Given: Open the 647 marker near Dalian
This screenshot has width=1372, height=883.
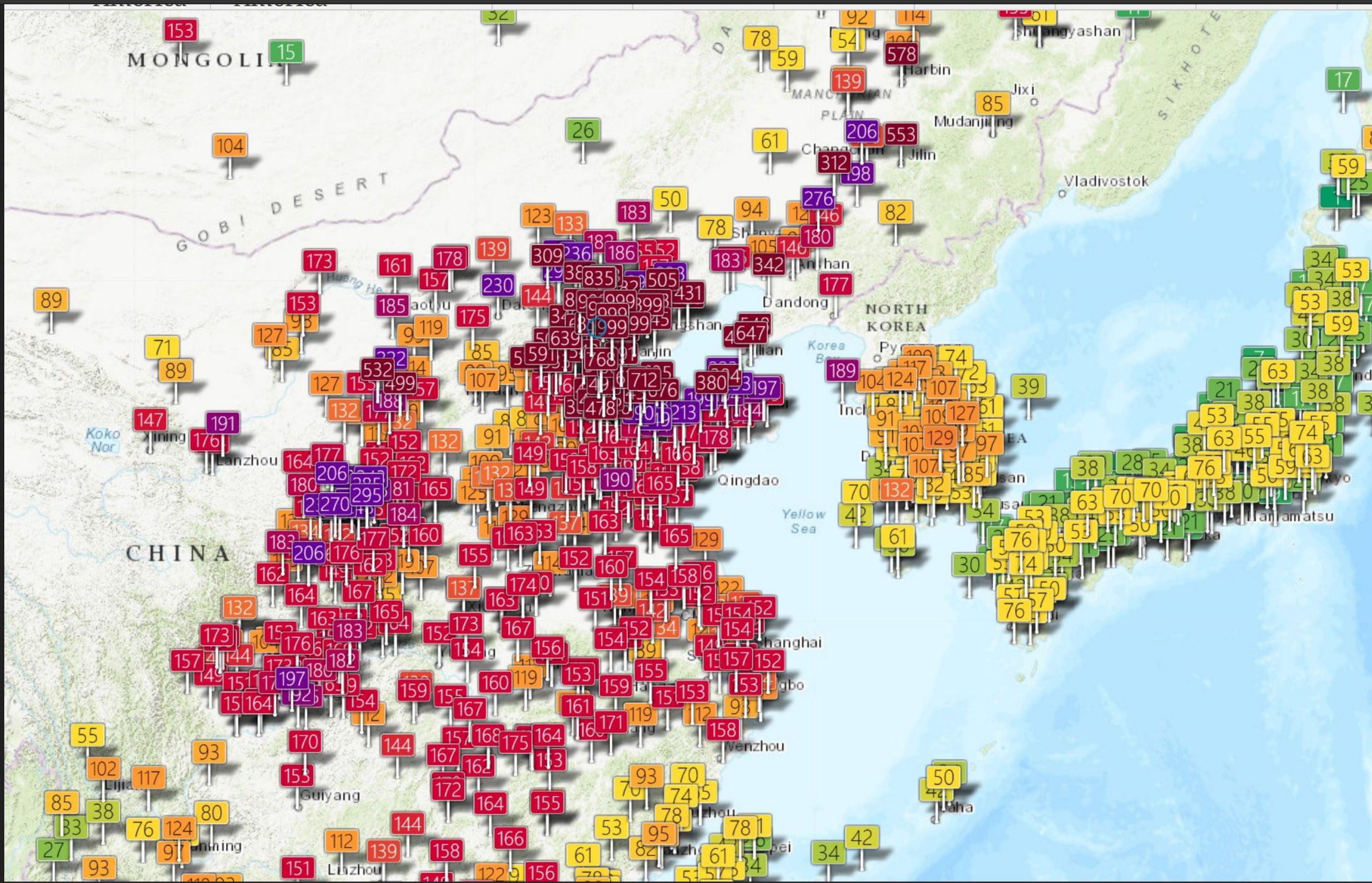Looking at the screenshot, I should point(750,333).
